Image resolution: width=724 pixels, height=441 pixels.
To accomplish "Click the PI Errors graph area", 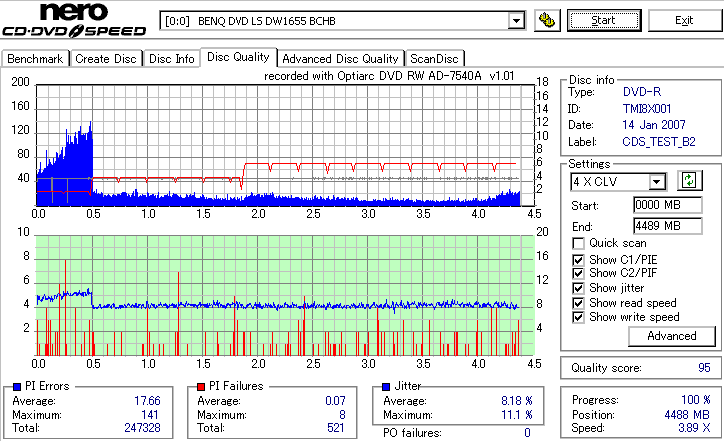I will tap(285, 145).
